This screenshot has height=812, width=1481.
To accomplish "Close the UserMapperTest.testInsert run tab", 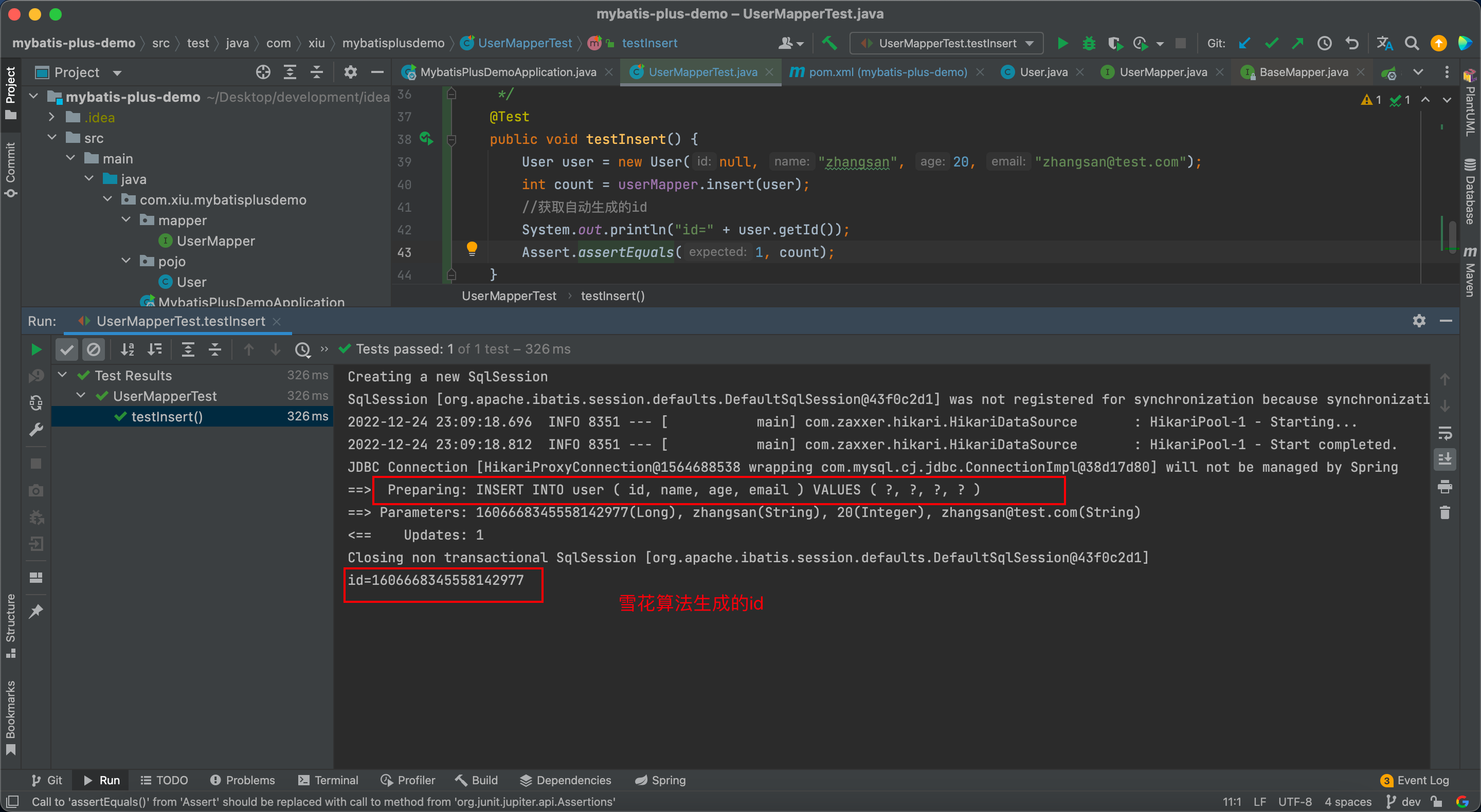I will 277,321.
